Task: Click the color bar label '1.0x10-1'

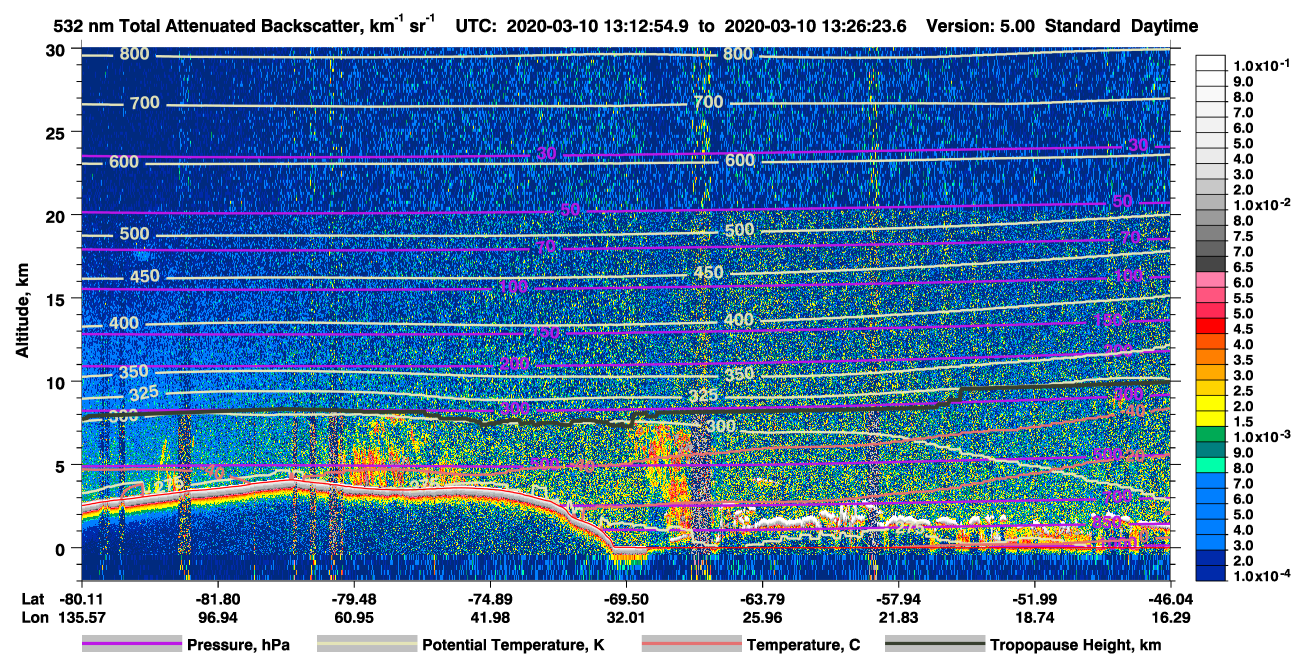Action: point(1261,65)
